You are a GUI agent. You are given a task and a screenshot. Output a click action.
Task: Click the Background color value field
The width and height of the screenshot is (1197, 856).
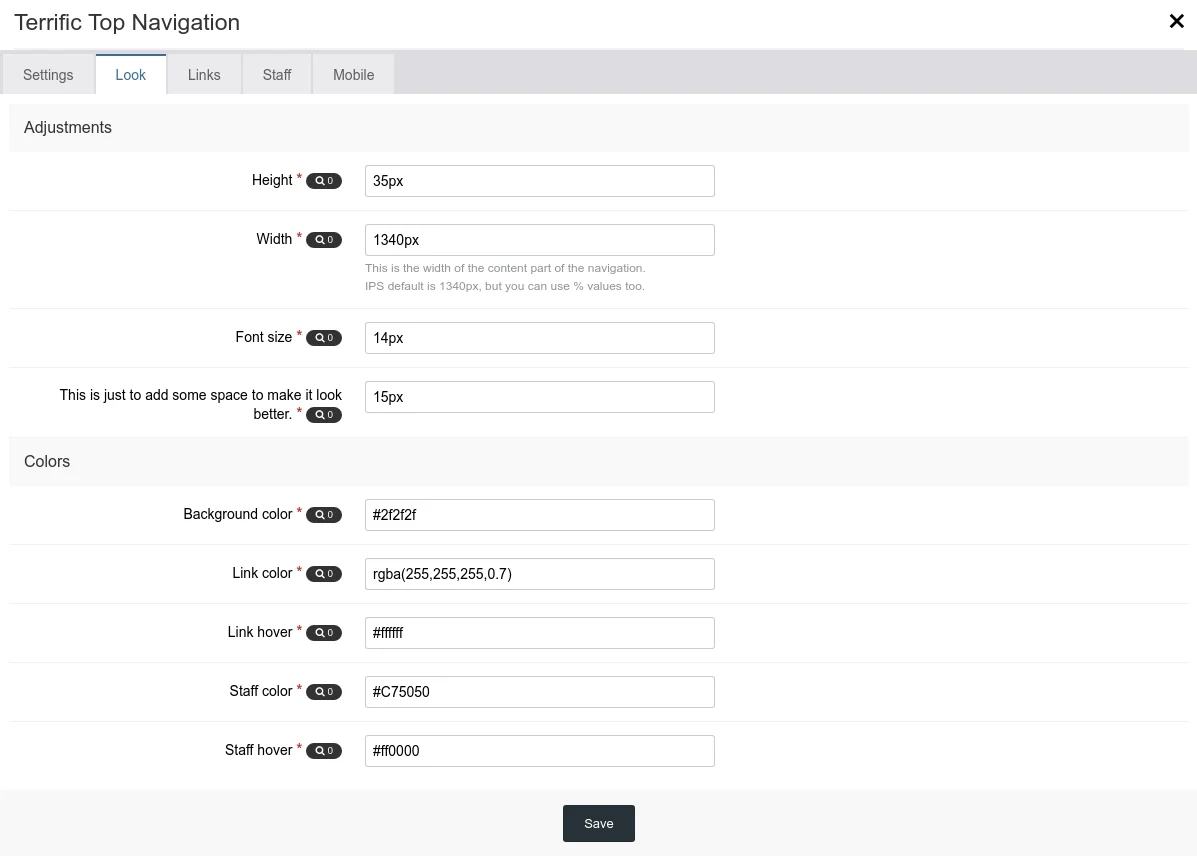[539, 515]
